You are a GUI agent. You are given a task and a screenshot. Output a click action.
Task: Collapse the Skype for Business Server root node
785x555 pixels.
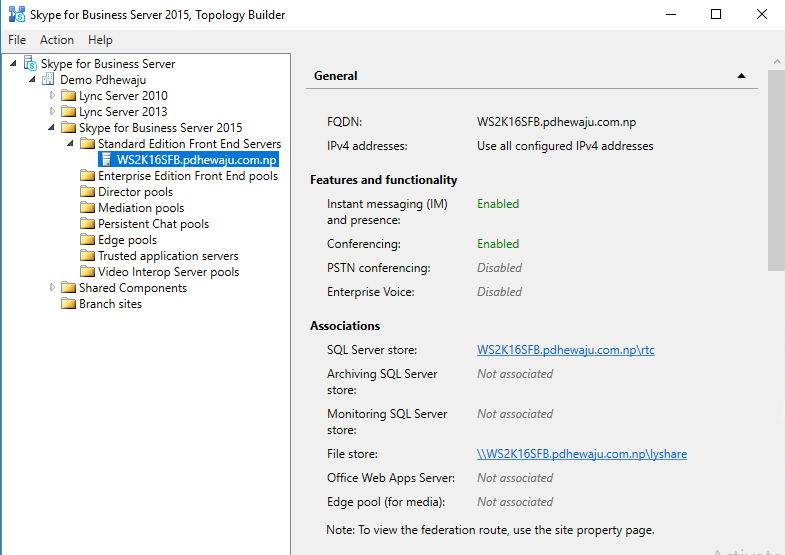coord(14,63)
